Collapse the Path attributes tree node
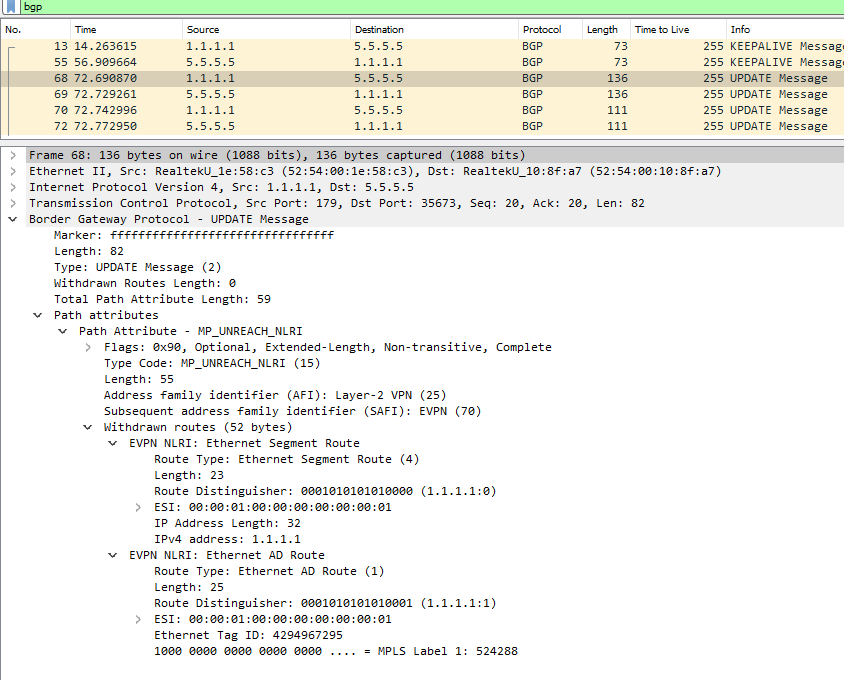Image resolution: width=844 pixels, height=680 pixels. coord(37,315)
